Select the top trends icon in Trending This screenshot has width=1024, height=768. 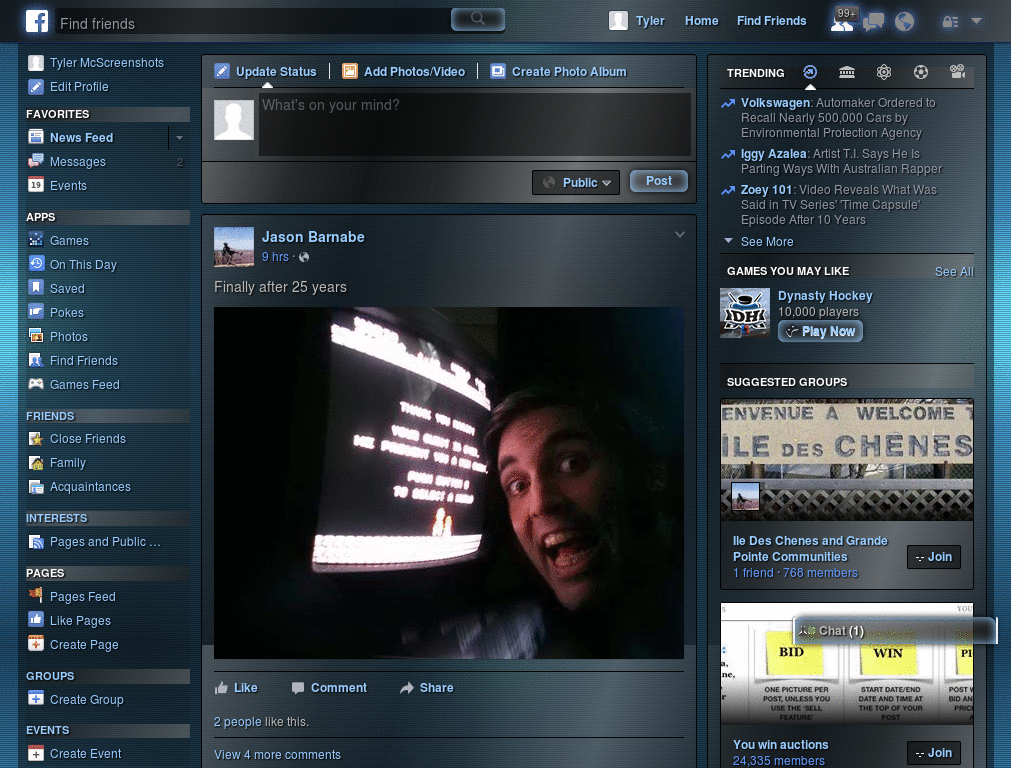click(x=810, y=72)
